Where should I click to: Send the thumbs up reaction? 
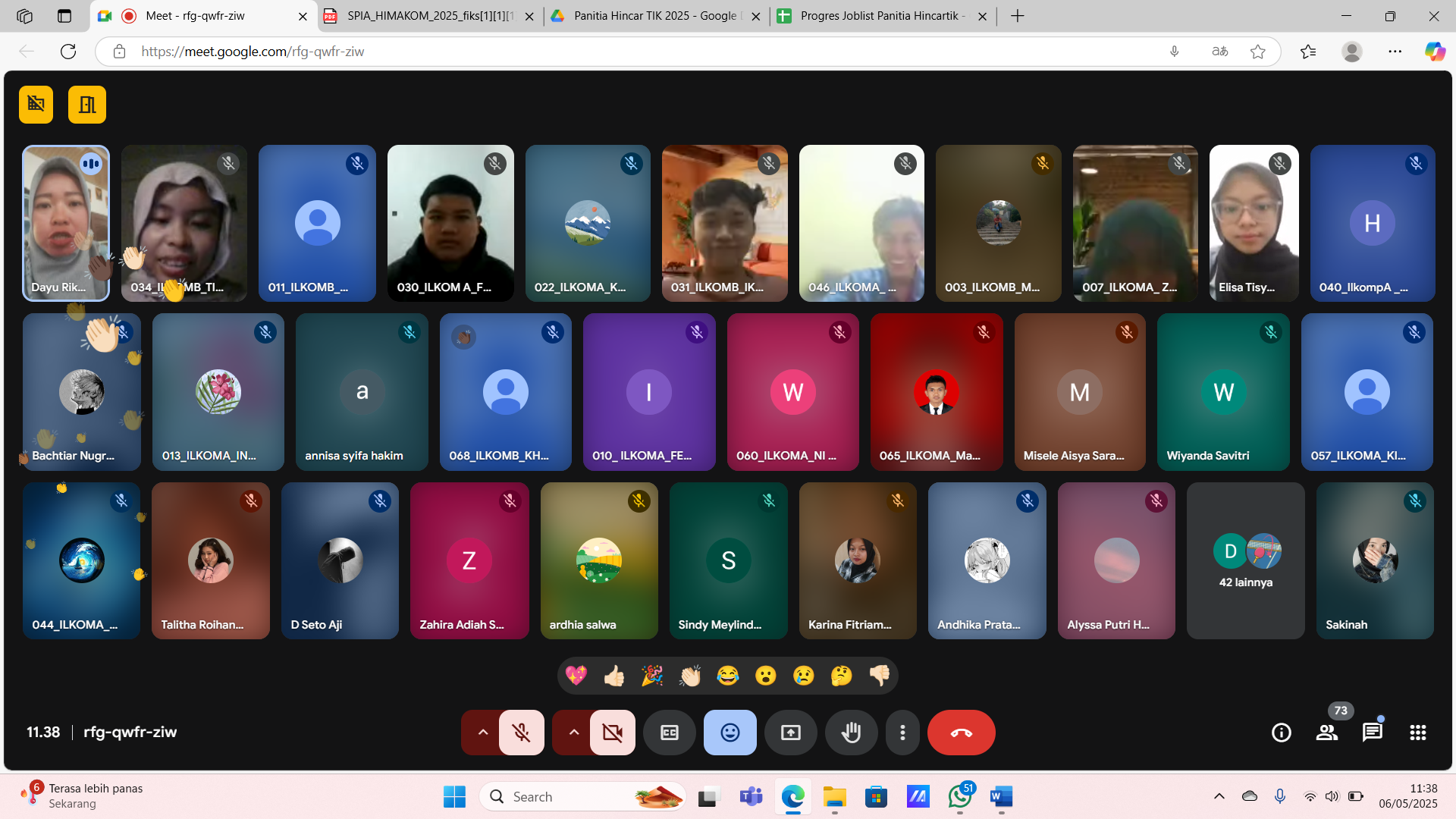tap(614, 676)
